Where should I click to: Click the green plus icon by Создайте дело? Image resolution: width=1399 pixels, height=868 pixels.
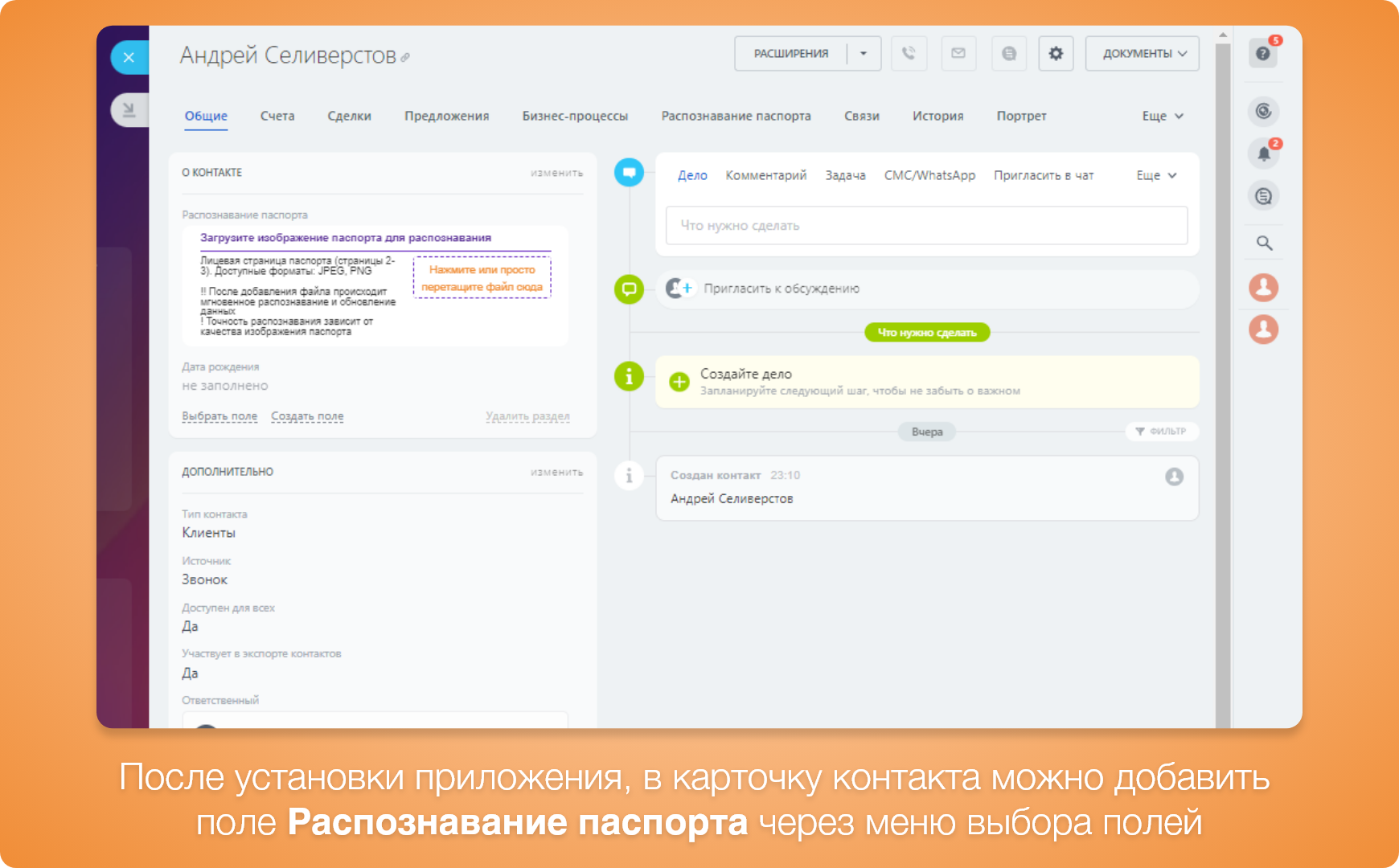679,382
